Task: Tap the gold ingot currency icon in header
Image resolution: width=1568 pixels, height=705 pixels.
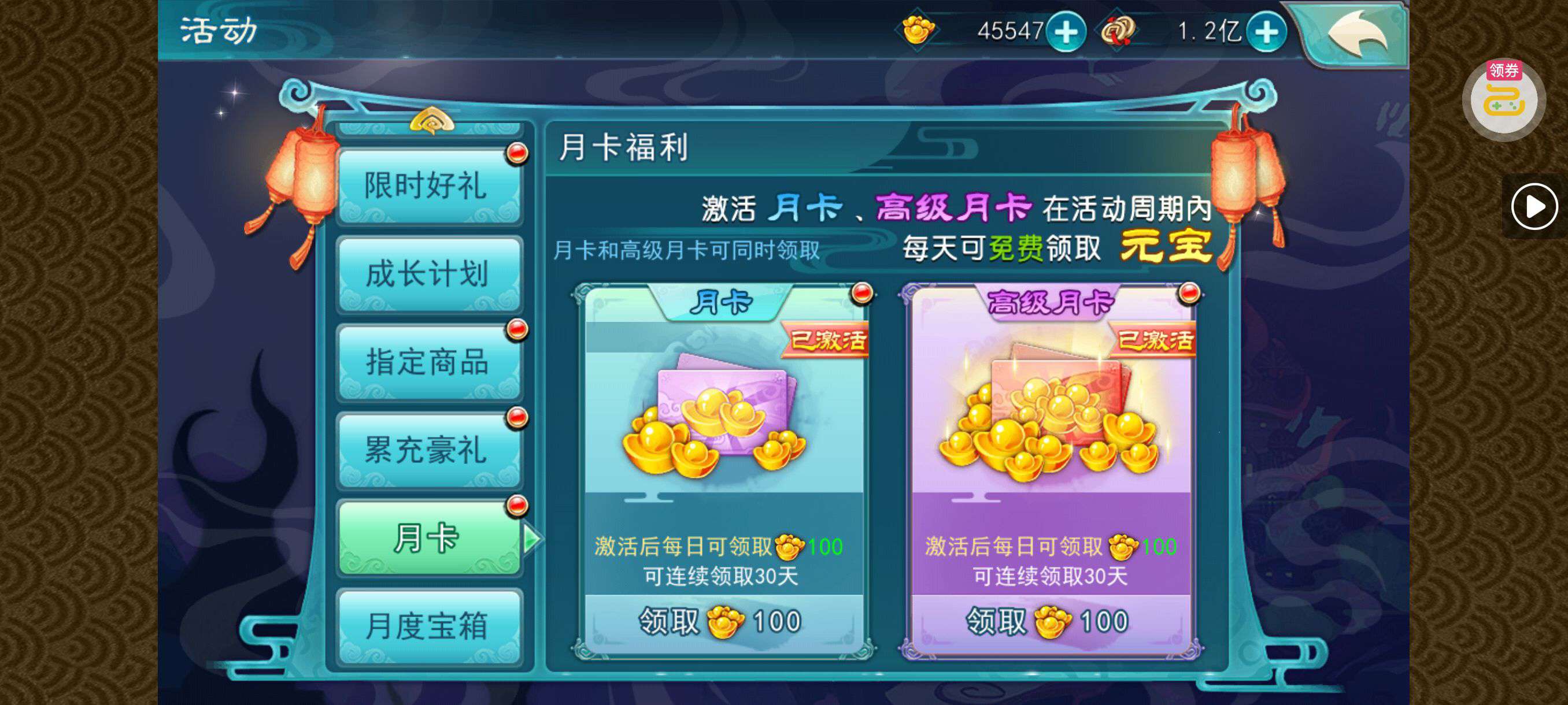Action: point(918,29)
